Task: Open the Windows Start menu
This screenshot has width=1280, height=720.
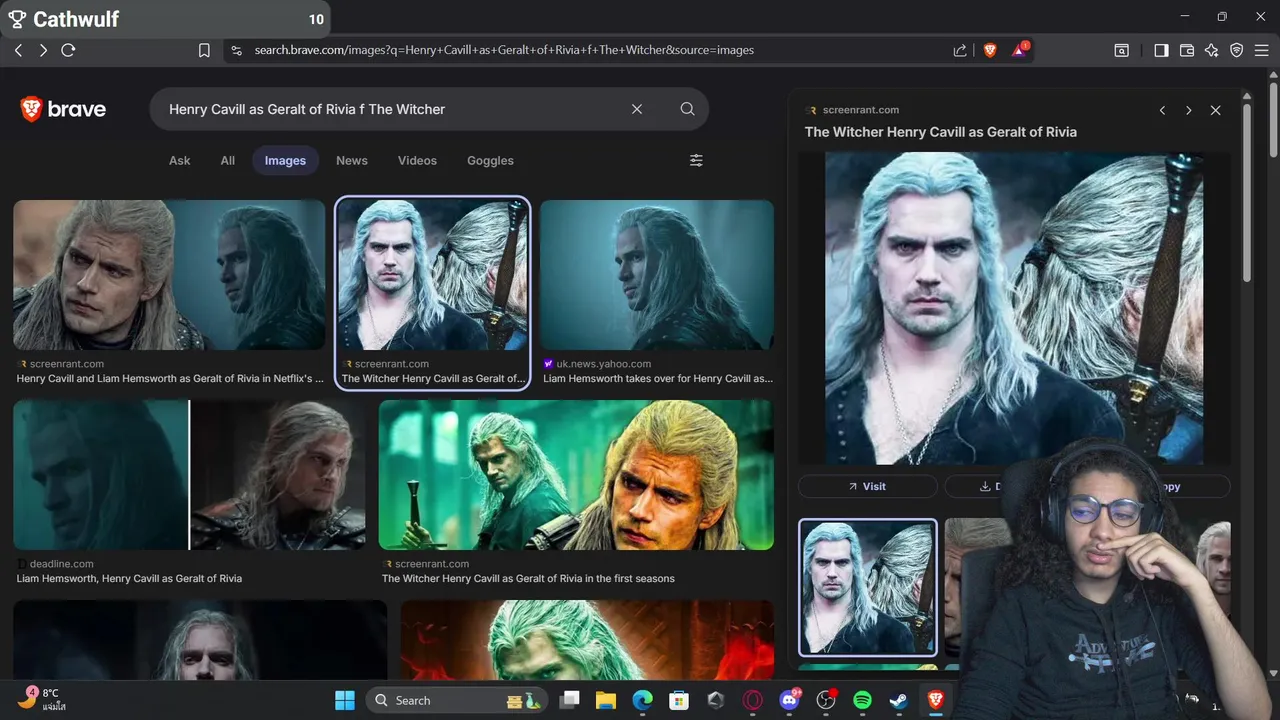Action: (344, 700)
